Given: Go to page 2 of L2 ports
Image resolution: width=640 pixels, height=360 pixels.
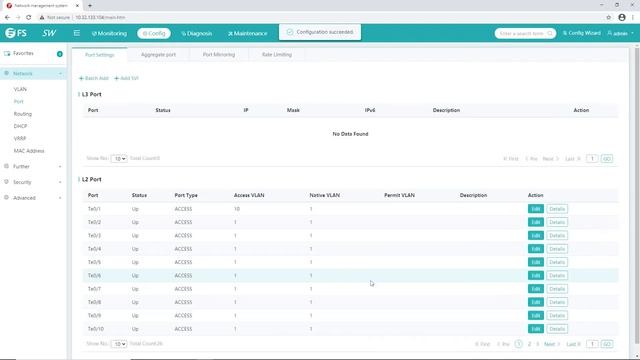Looking at the screenshot, I should pyautogui.click(x=529, y=344).
